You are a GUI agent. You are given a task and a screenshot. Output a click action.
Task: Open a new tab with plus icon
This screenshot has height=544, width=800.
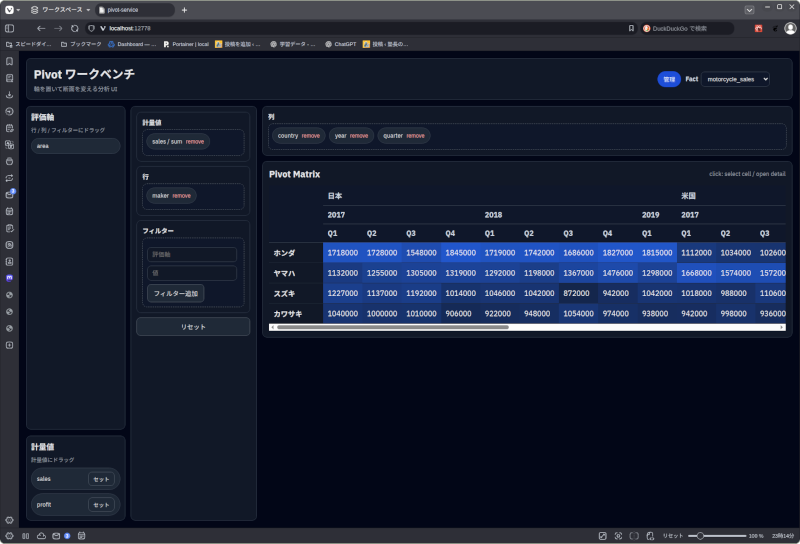click(x=184, y=9)
